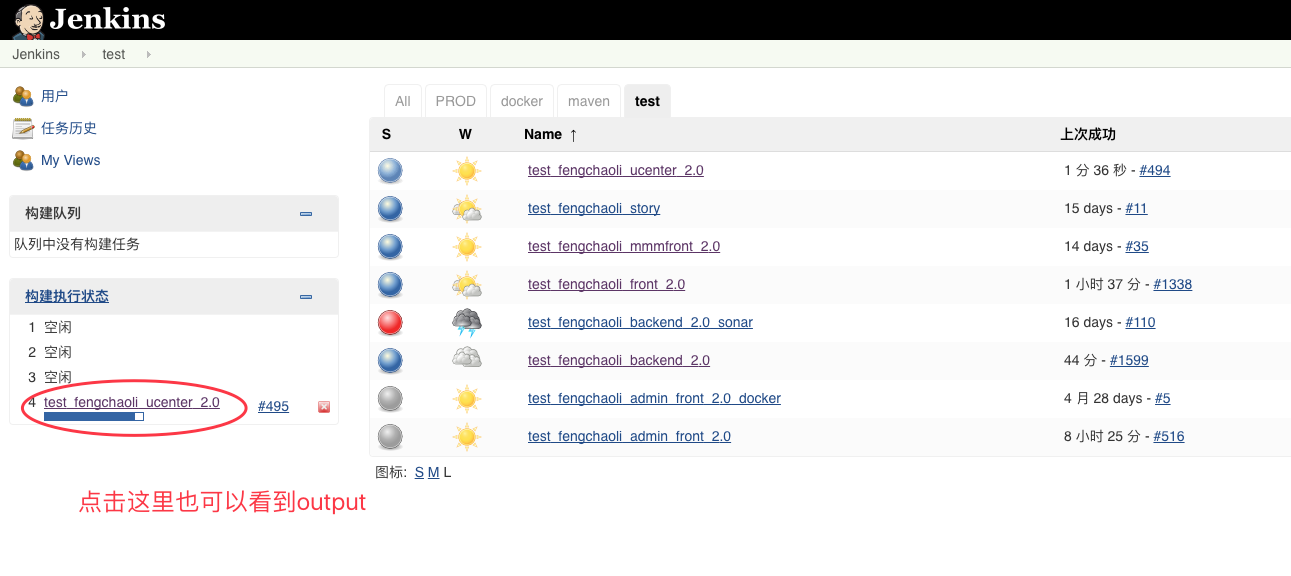Open the 用户 people icon in sidebar
This screenshot has width=1291, height=576.
[x=23, y=96]
